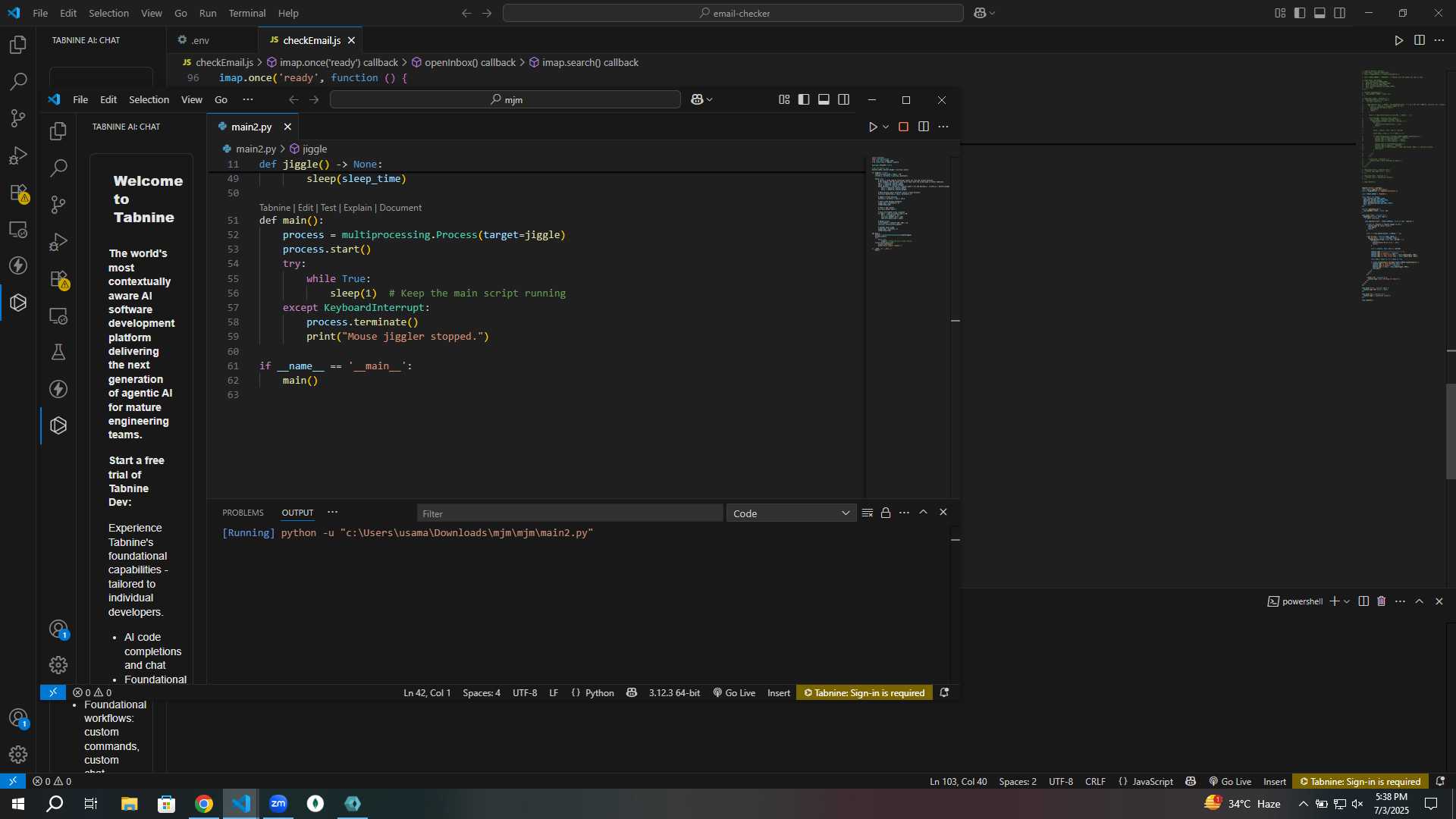Run checkEmail.js from email-checker editor toolbar

pyautogui.click(x=1399, y=40)
